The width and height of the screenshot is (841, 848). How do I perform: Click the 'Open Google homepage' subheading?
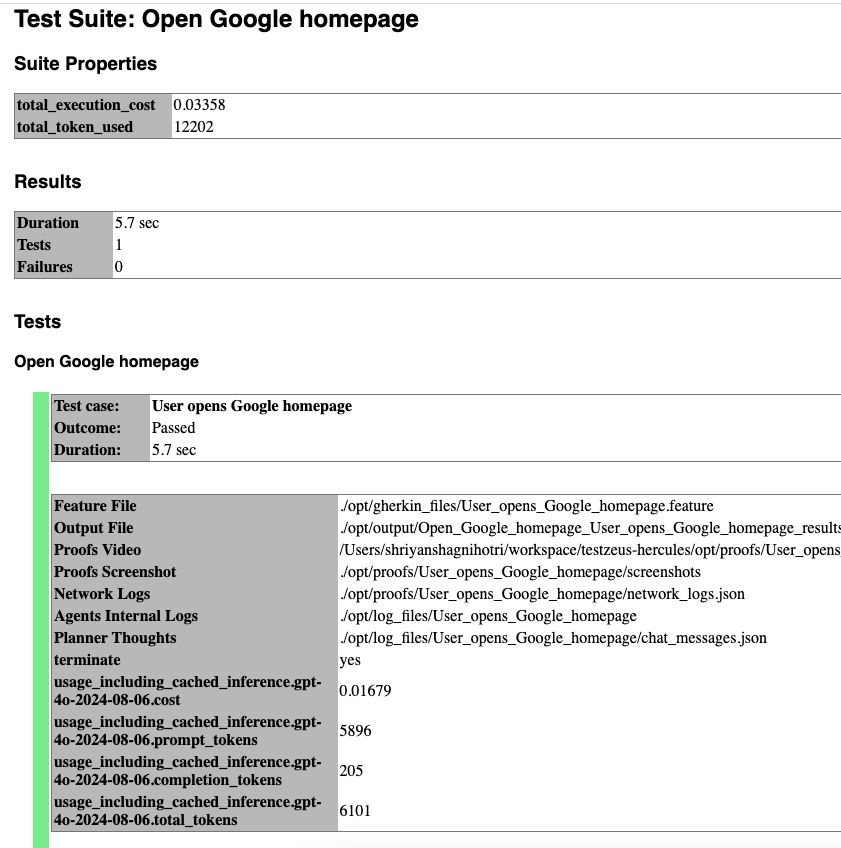[x=107, y=362]
